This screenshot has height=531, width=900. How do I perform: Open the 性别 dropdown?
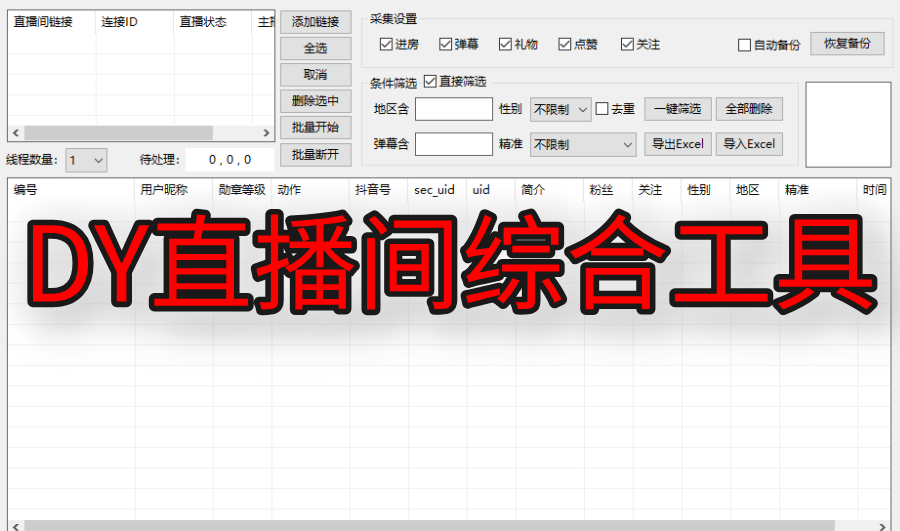[x=560, y=109]
